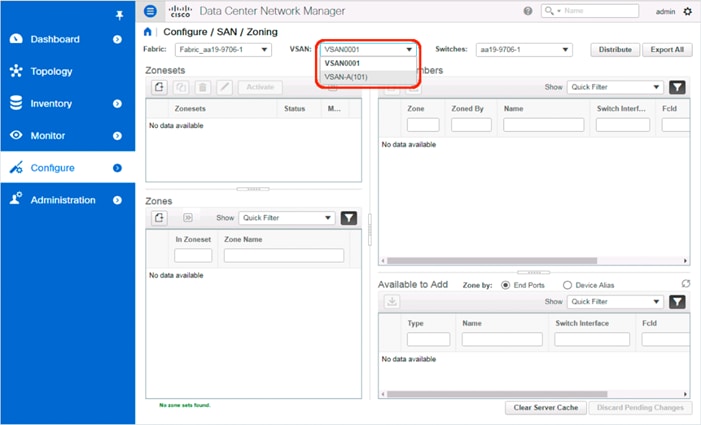The width and height of the screenshot is (701, 425).
Task: Apply Available to Add filter funnel icon
Action: (677, 302)
